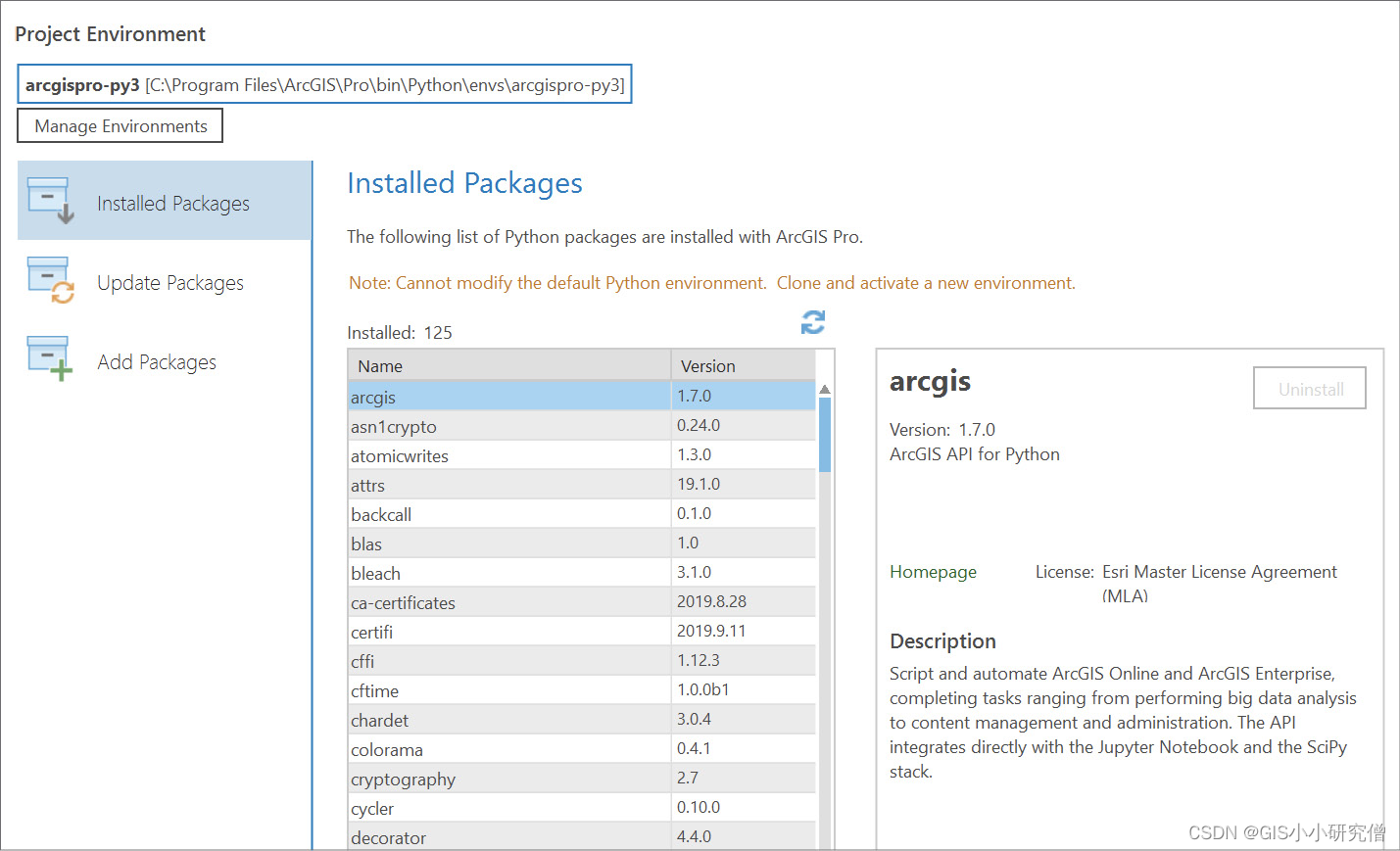Click the package list scrollbar thumb
Image resolution: width=1400 pixels, height=851 pixels.
825,435
